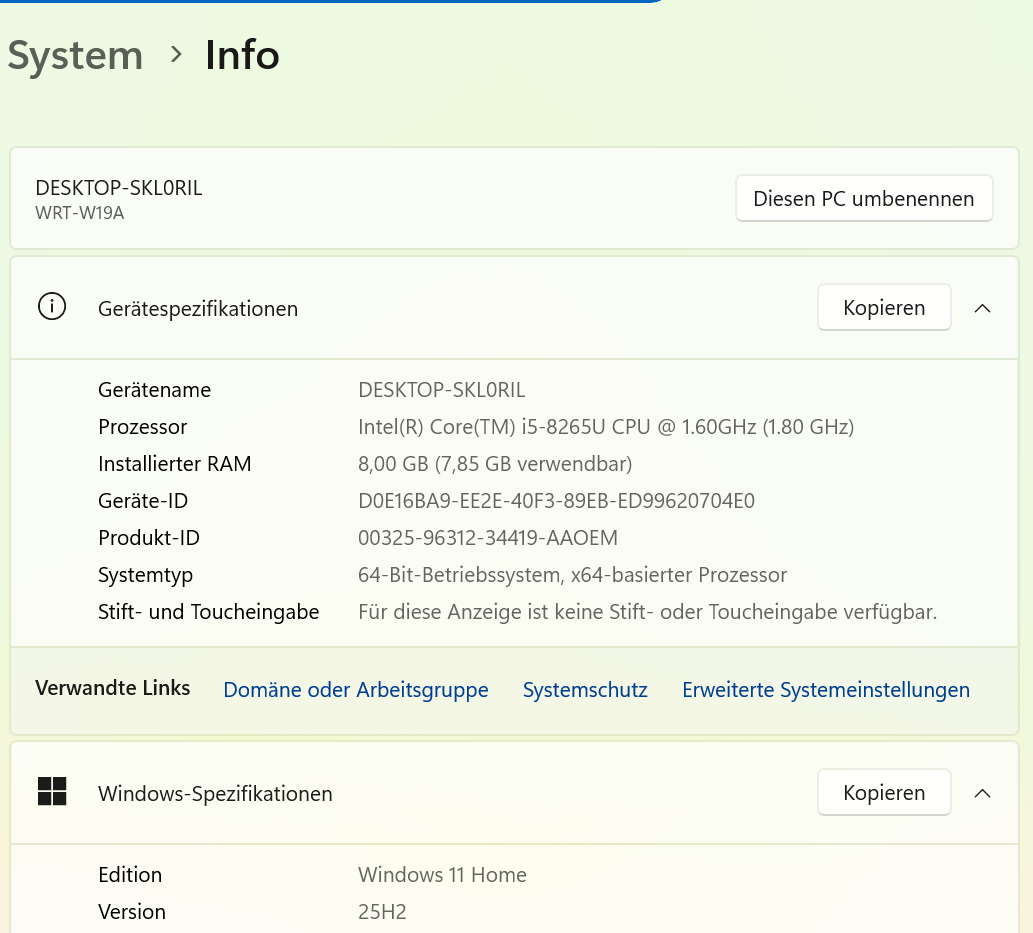Click product ID 00325-96312-34419-AAOEM
1033x933 pixels.
[488, 537]
